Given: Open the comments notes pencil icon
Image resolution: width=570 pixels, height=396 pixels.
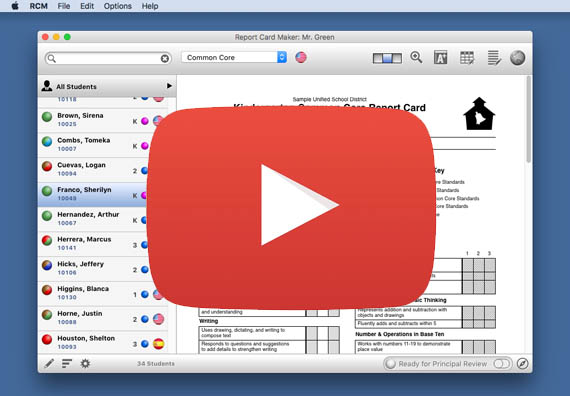Looking at the screenshot, I should click(494, 58).
